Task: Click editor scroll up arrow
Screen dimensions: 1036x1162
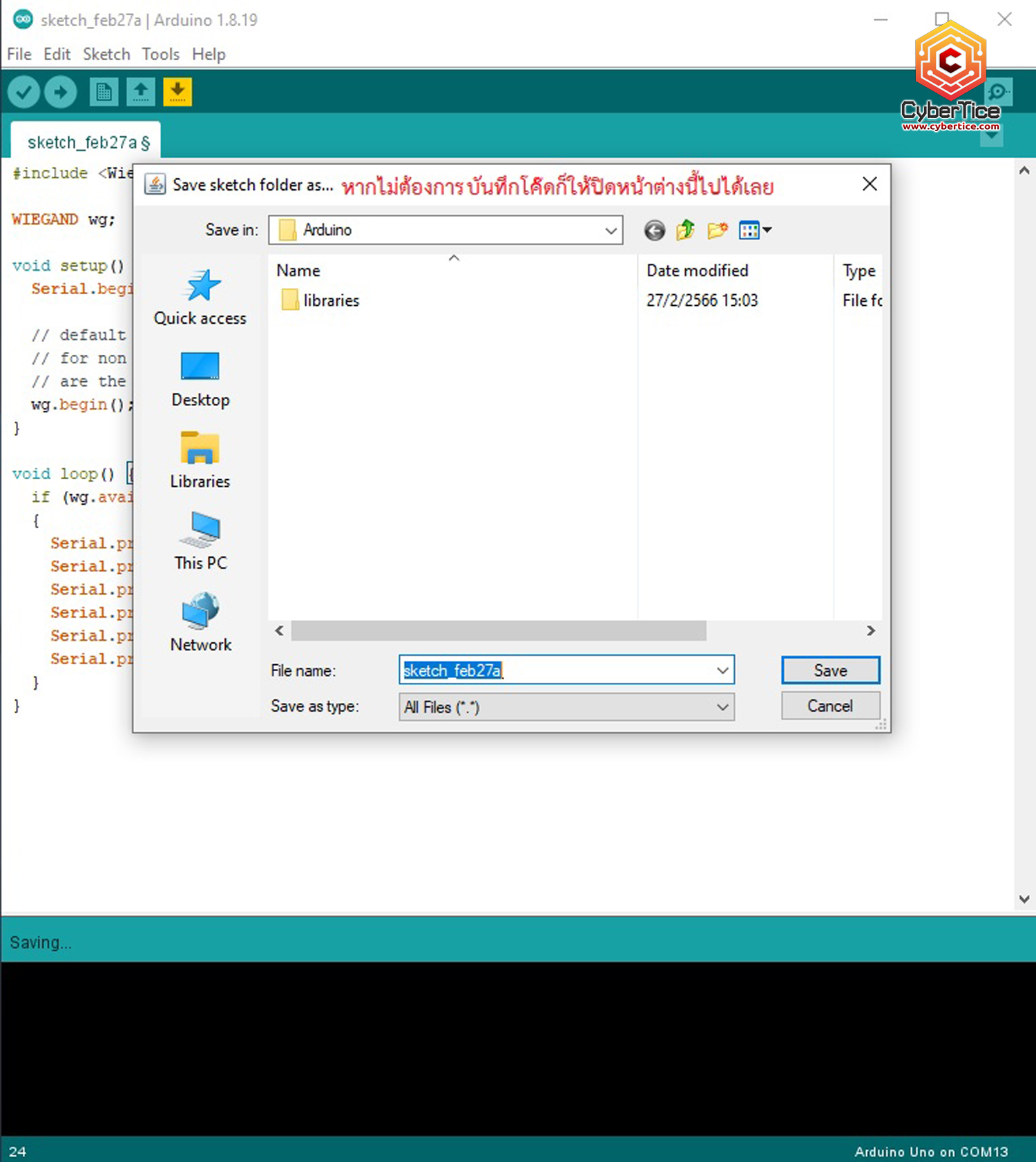Action: 1024,171
